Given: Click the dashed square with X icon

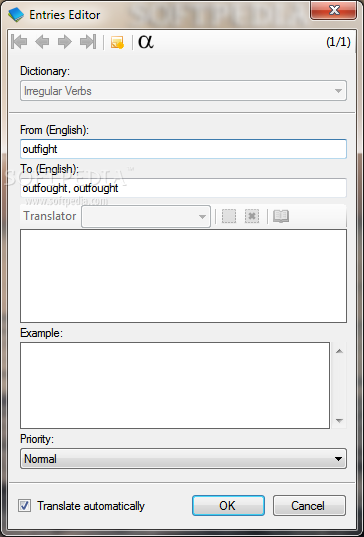Looking at the screenshot, I should coord(252,216).
